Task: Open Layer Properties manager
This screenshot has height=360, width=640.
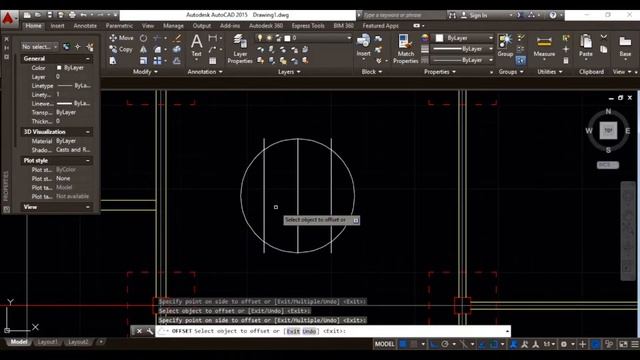Action: tap(240, 49)
